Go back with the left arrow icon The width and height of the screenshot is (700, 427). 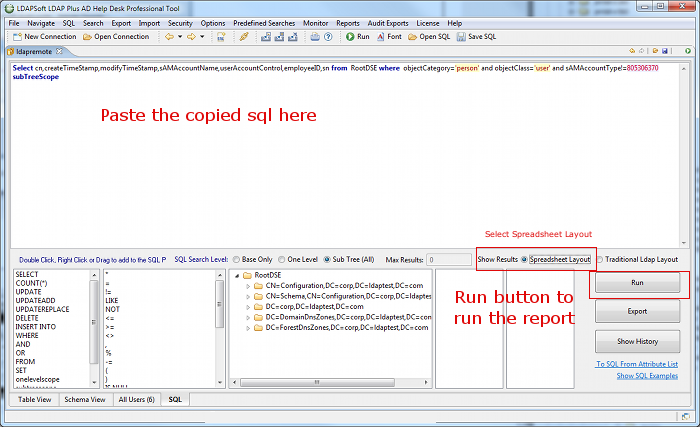click(x=169, y=37)
